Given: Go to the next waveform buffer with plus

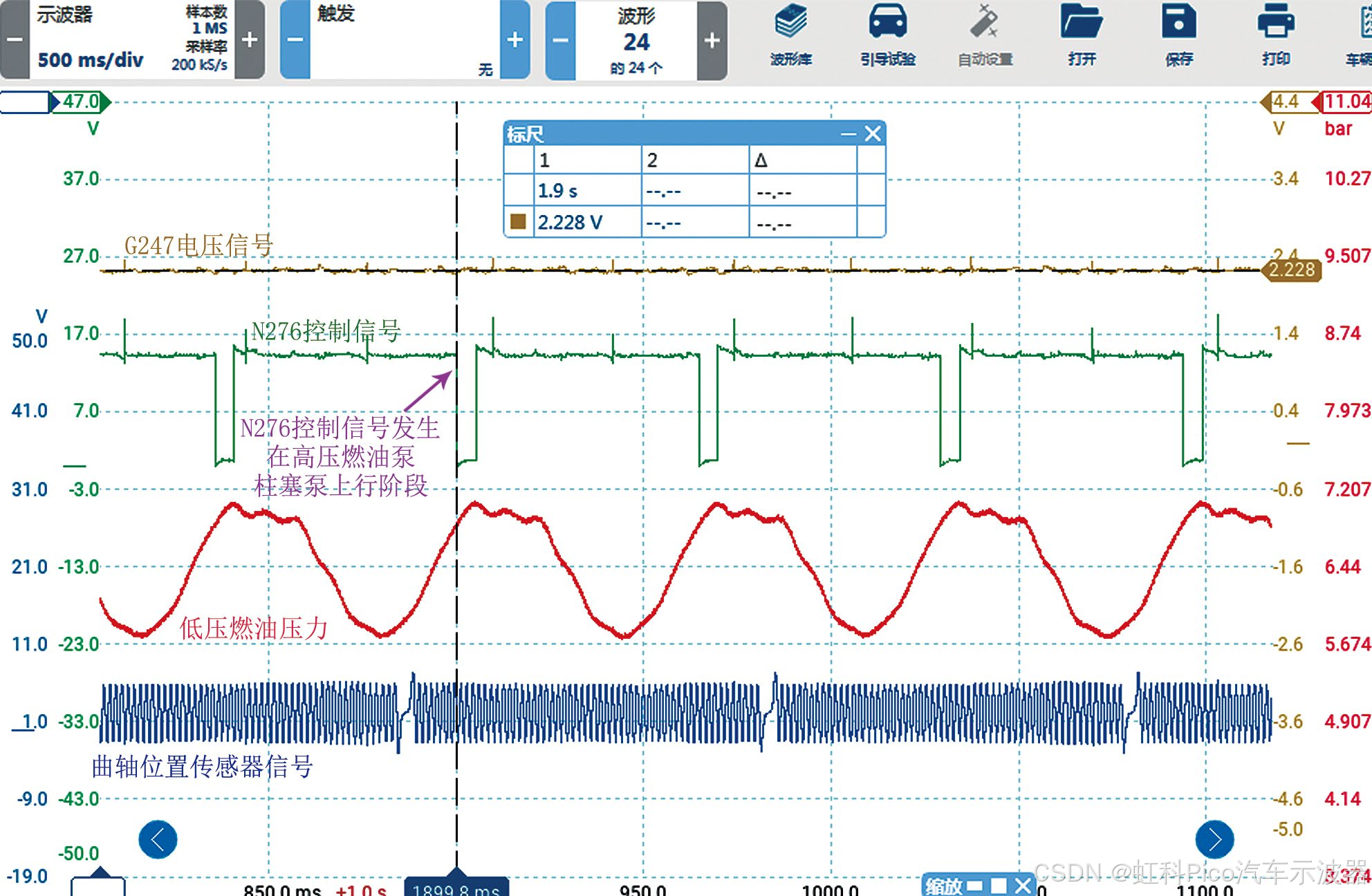Looking at the screenshot, I should click(712, 40).
